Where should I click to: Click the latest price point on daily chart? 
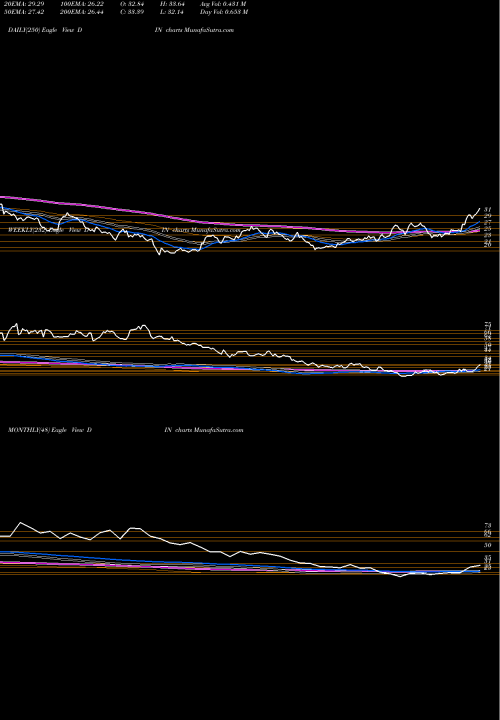[x=480, y=208]
